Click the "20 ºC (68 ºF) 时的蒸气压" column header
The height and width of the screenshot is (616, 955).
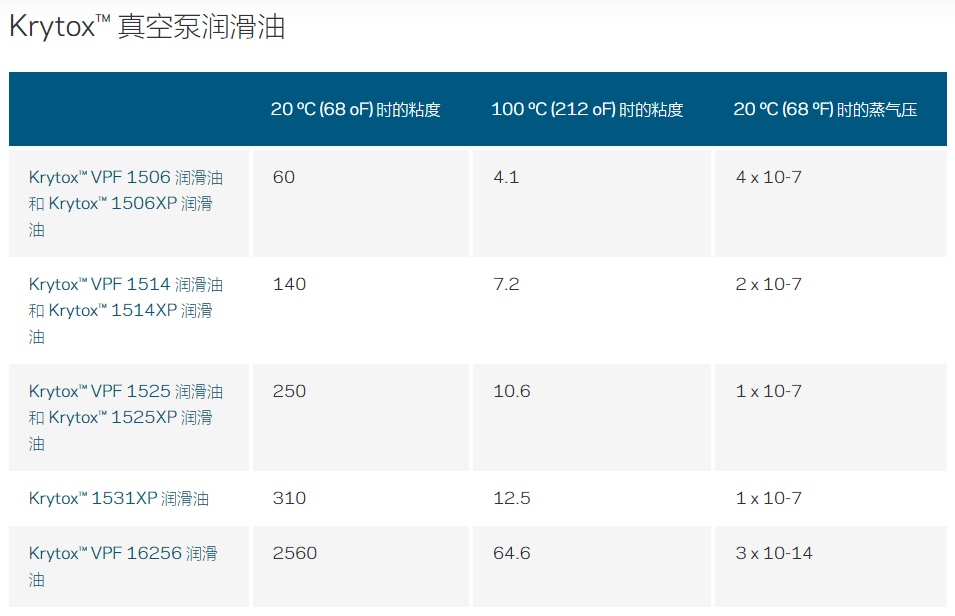click(x=825, y=110)
